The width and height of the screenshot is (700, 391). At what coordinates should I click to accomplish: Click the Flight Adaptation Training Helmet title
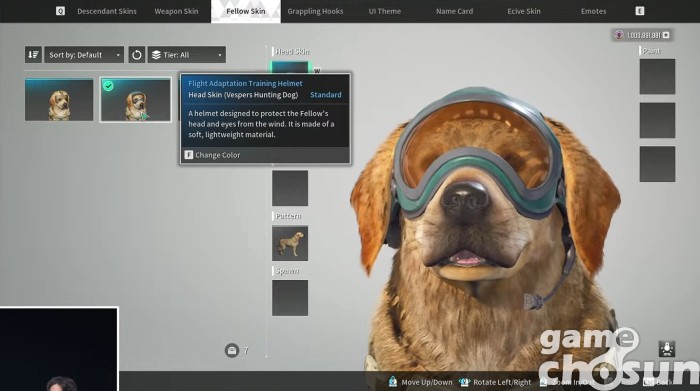tap(245, 83)
